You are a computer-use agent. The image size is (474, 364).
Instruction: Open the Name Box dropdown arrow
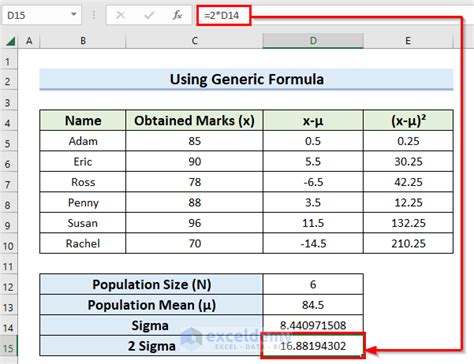click(x=74, y=15)
